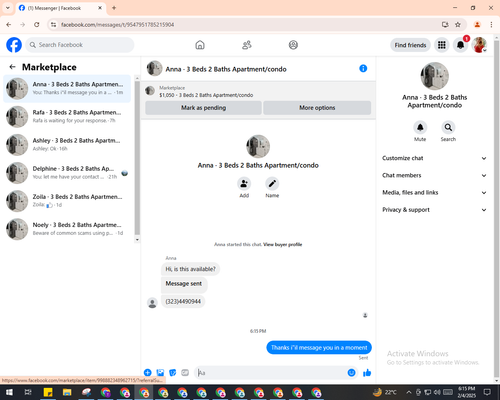The height and width of the screenshot is (400, 500).
Task: Open the Friends icon in top navigation
Action: (247, 45)
